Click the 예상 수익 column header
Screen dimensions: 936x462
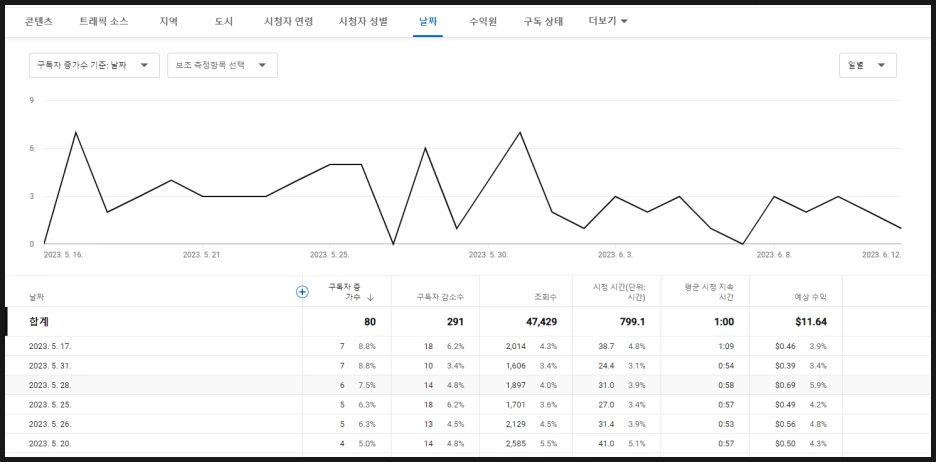[x=809, y=297]
